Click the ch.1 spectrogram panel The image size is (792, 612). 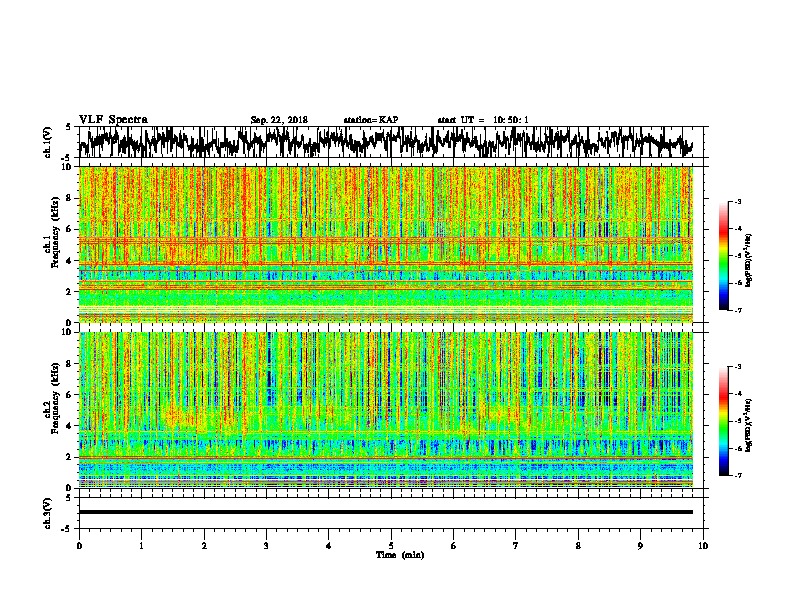point(386,244)
